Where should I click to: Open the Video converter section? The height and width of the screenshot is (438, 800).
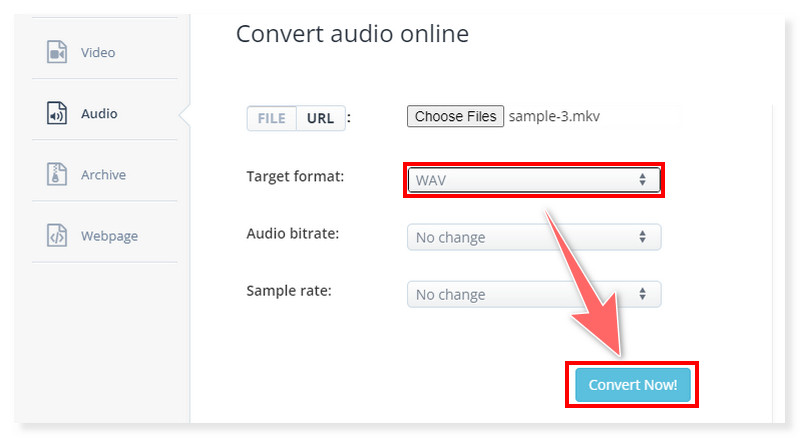click(98, 52)
